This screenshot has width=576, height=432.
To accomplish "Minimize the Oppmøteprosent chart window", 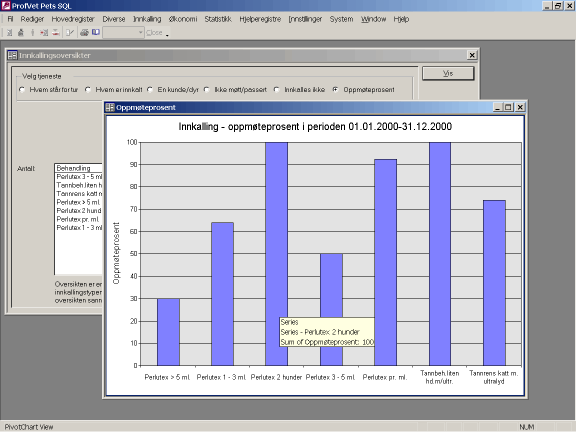I will [x=498, y=107].
